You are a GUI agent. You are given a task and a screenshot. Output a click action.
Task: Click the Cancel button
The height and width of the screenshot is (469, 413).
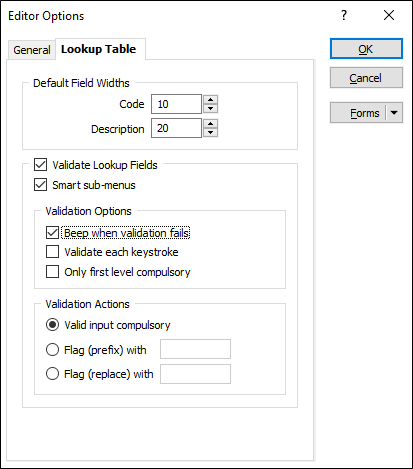pyautogui.click(x=366, y=78)
